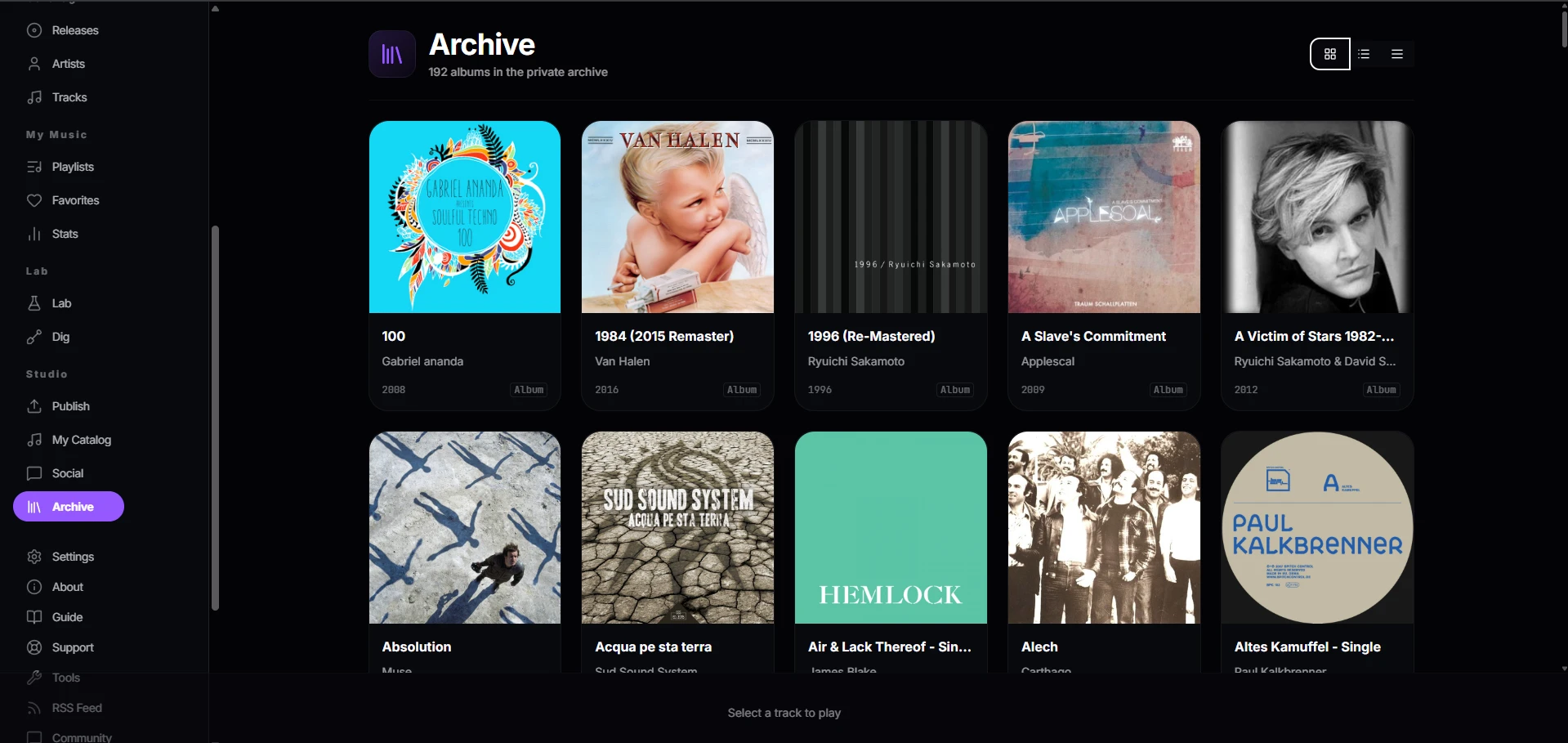Click the sidebar scroll up arrow
The width and height of the screenshot is (1568, 743).
pos(216,8)
